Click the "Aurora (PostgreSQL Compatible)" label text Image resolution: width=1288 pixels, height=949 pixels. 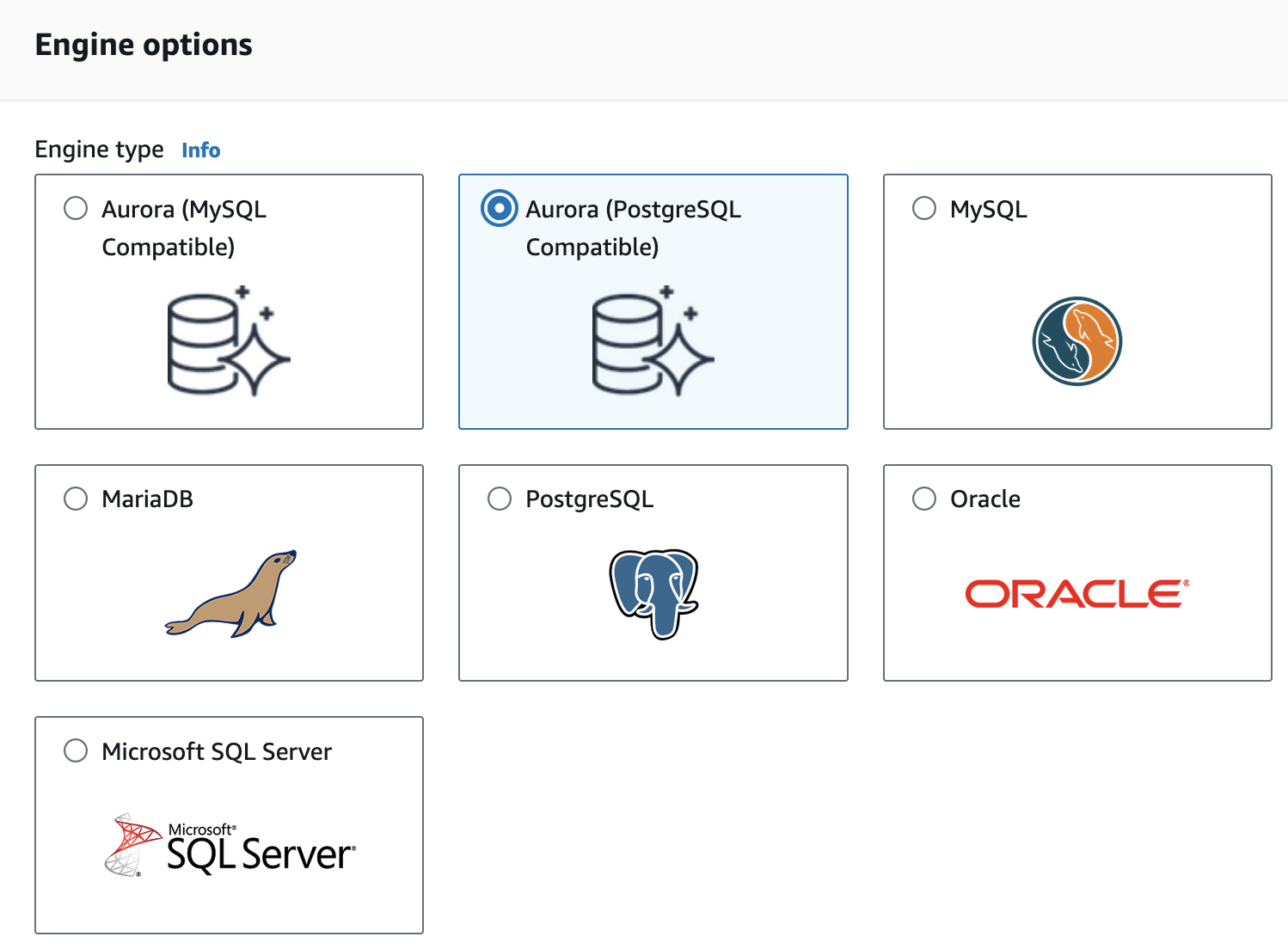(634, 228)
